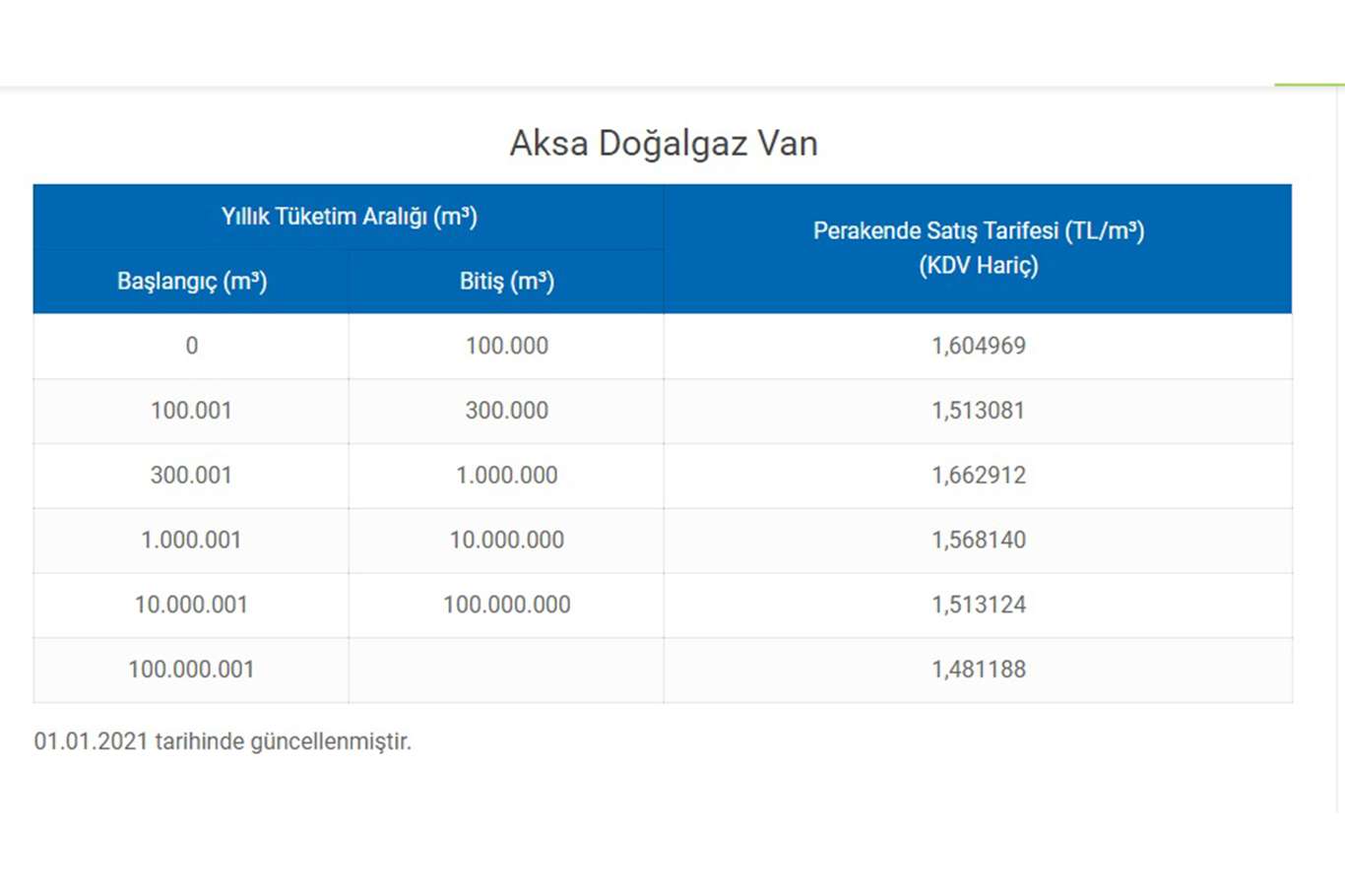Screen dimensions: 1345x896
Task: Click tariff value 1,481188
Action: tap(978, 671)
